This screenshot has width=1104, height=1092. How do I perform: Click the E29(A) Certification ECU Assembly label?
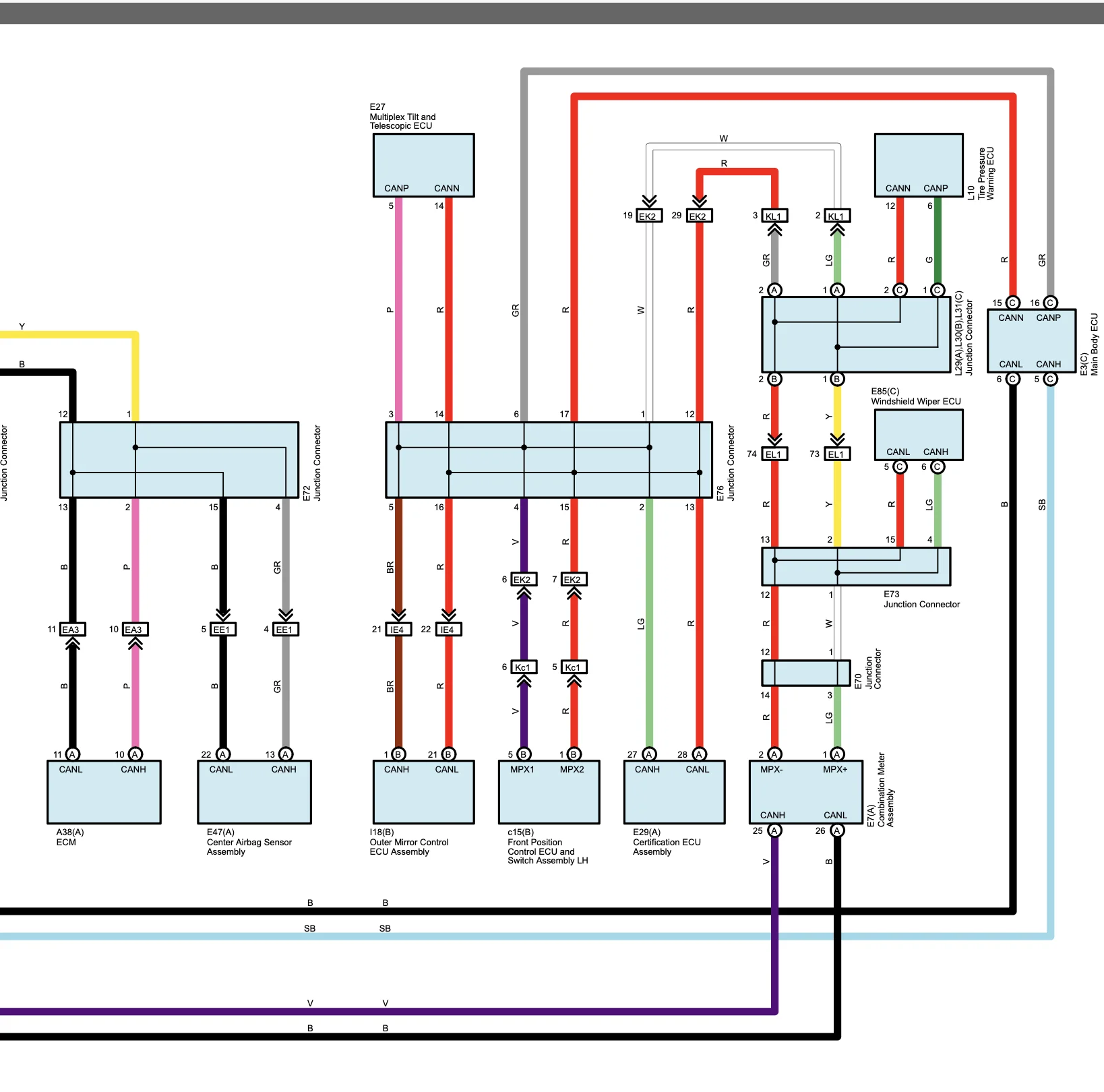point(667,842)
